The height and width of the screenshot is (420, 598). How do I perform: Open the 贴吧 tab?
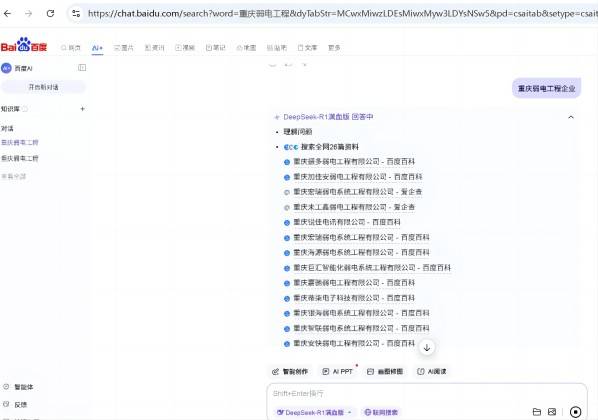(x=276, y=48)
